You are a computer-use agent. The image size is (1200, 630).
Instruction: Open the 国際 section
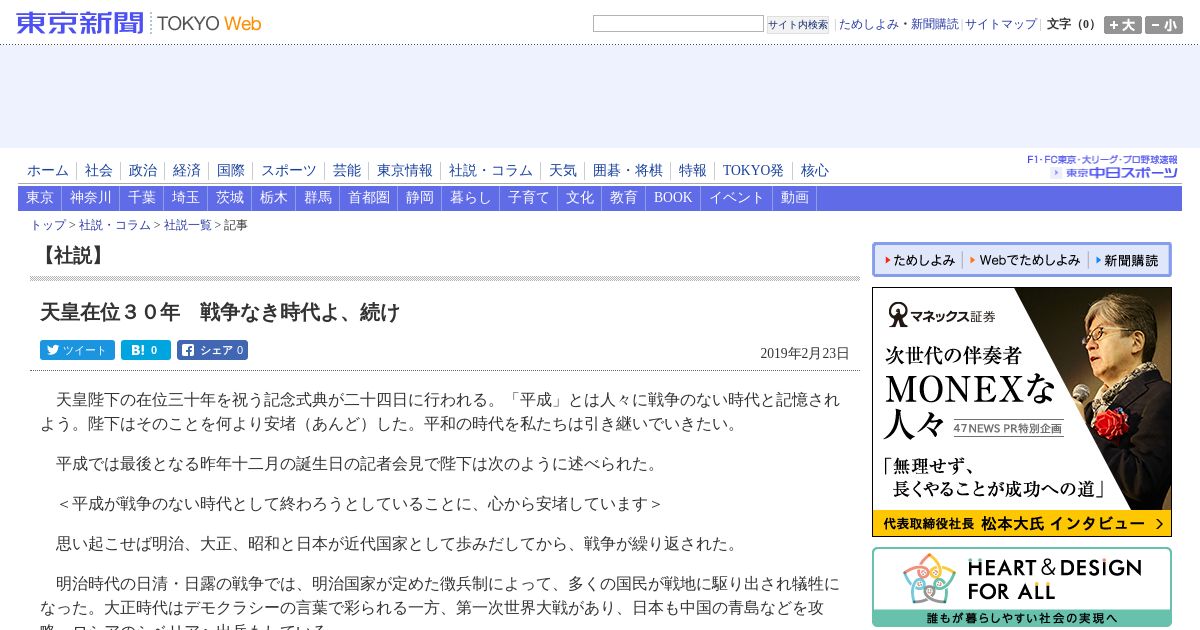click(231, 171)
